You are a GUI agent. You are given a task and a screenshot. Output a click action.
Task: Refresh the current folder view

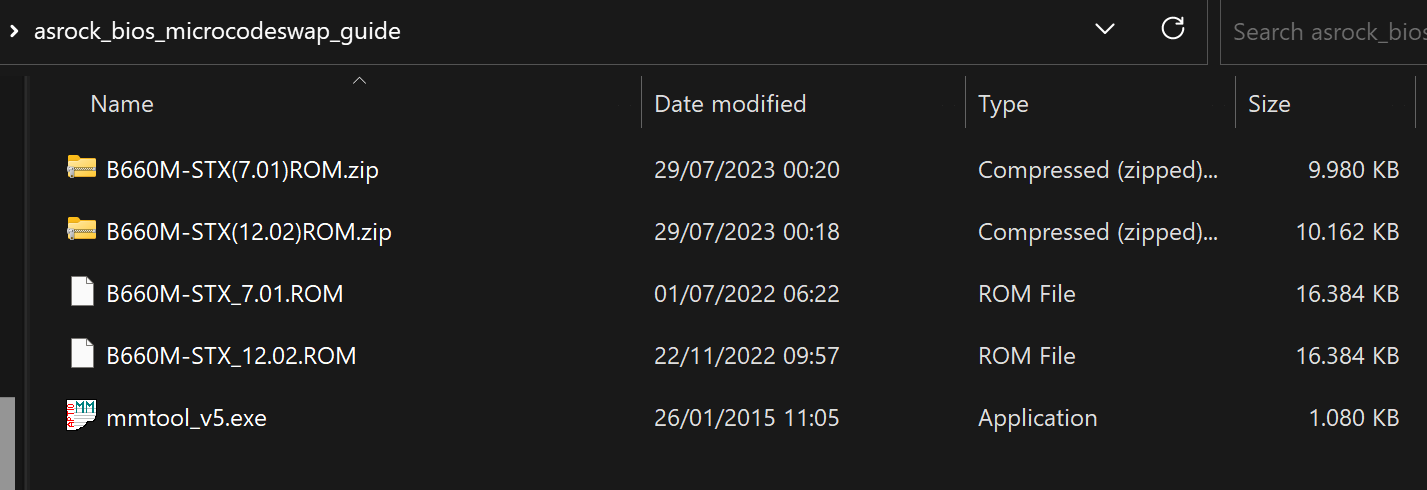point(1173,29)
